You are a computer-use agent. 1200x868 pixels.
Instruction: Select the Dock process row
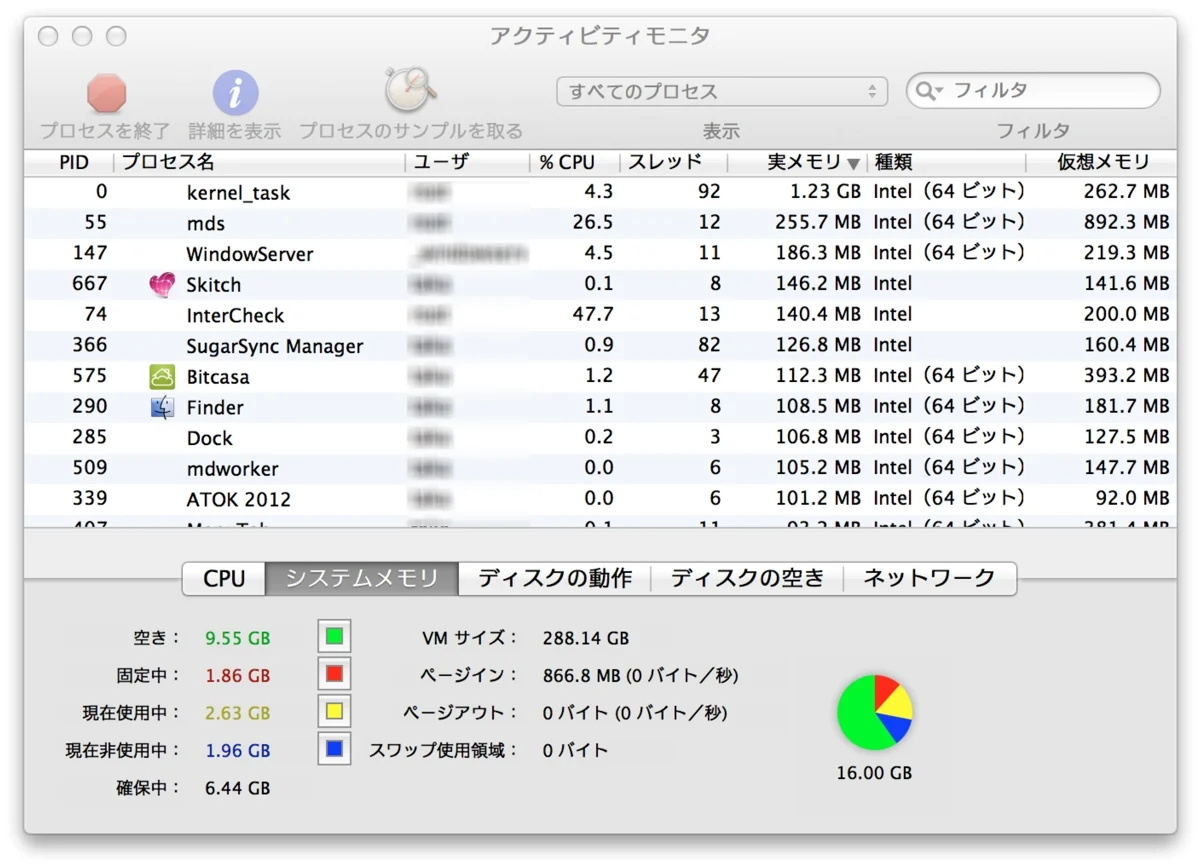click(600, 438)
